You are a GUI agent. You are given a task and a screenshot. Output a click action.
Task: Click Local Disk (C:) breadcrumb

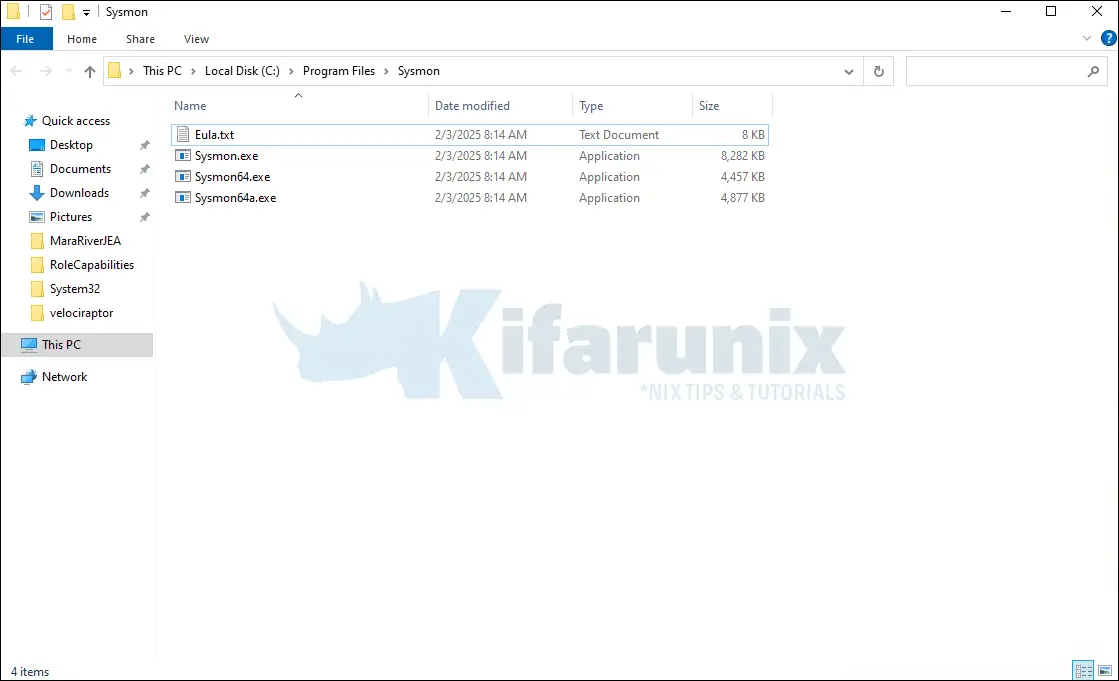click(x=242, y=71)
